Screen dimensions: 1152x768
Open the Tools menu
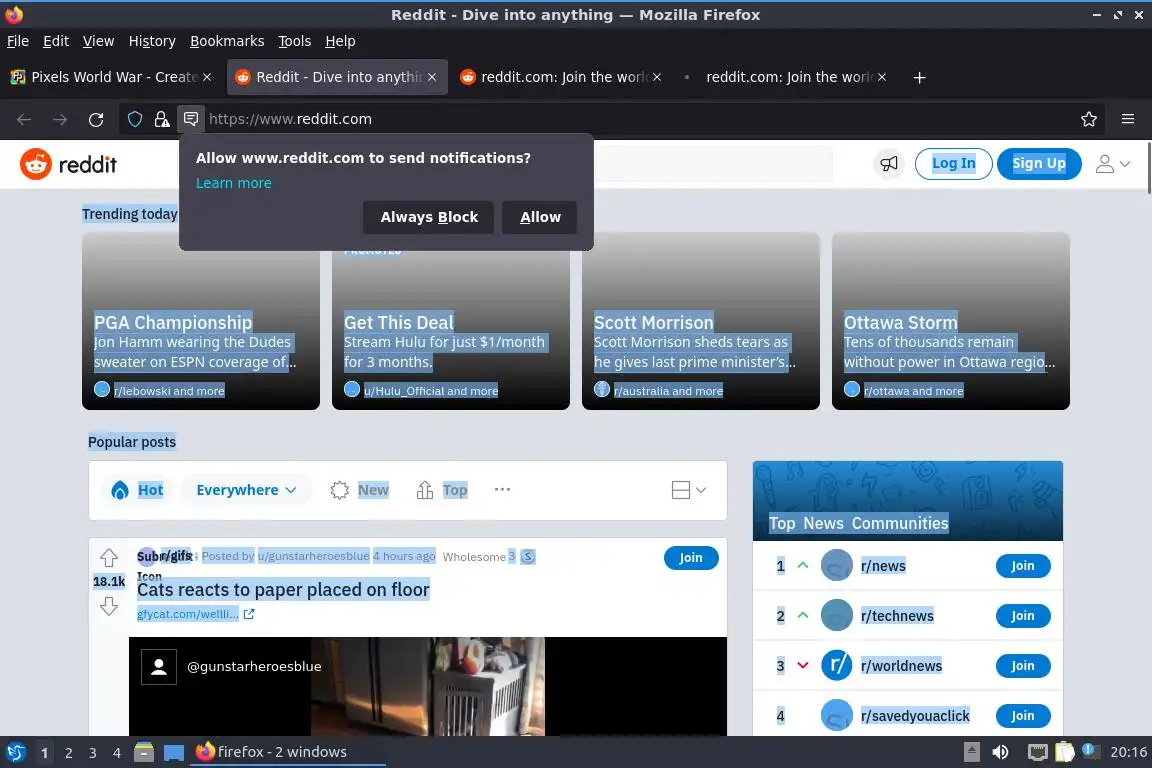point(295,41)
